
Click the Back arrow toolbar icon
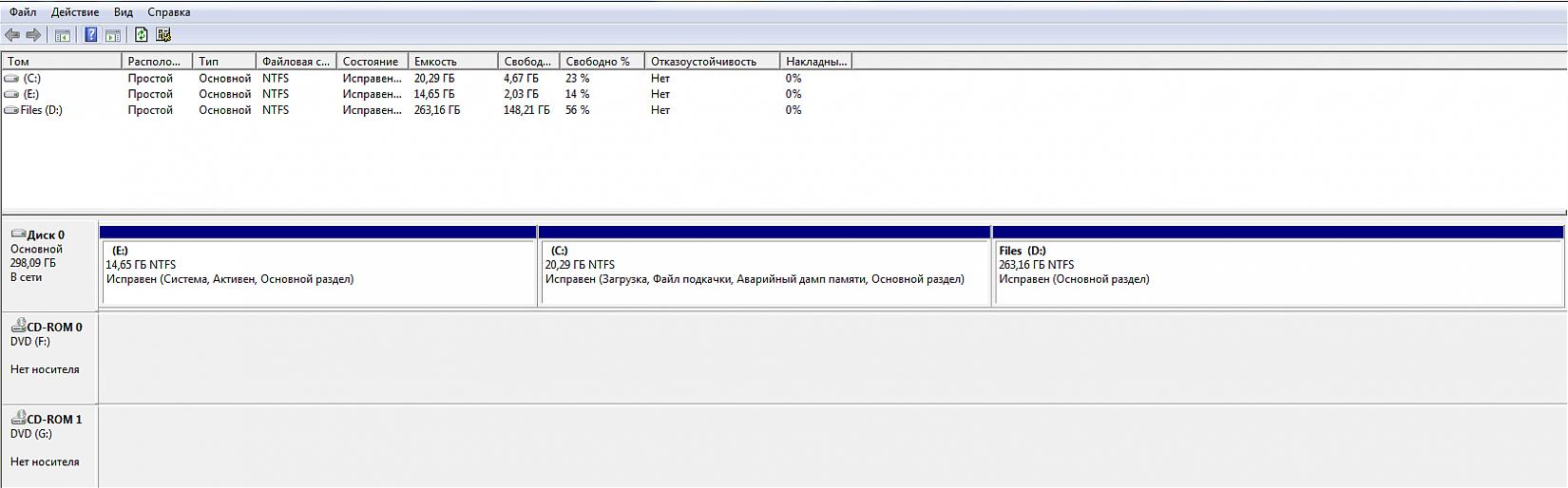(x=12, y=35)
